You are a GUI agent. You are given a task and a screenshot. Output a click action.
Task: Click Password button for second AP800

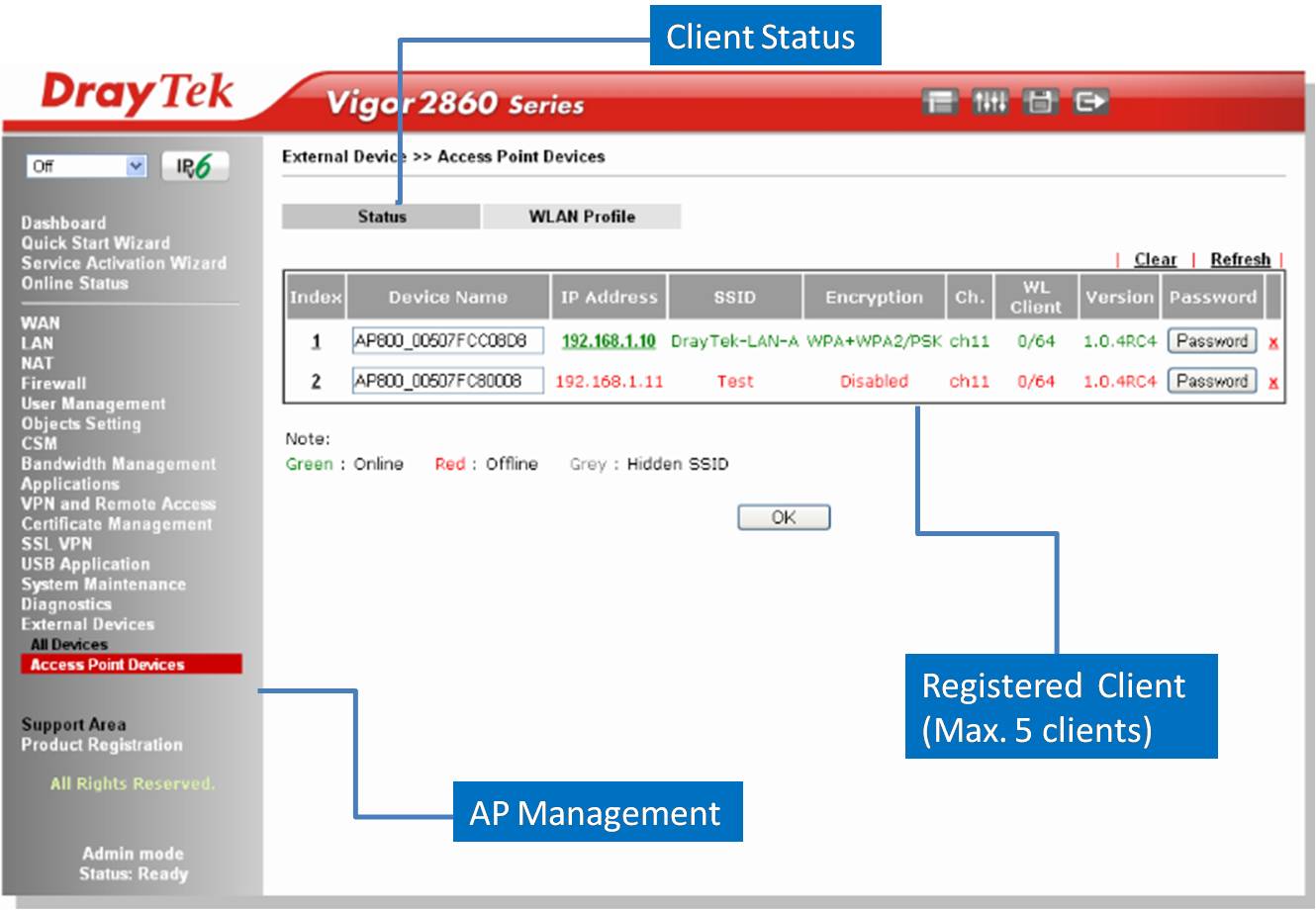point(1211,381)
